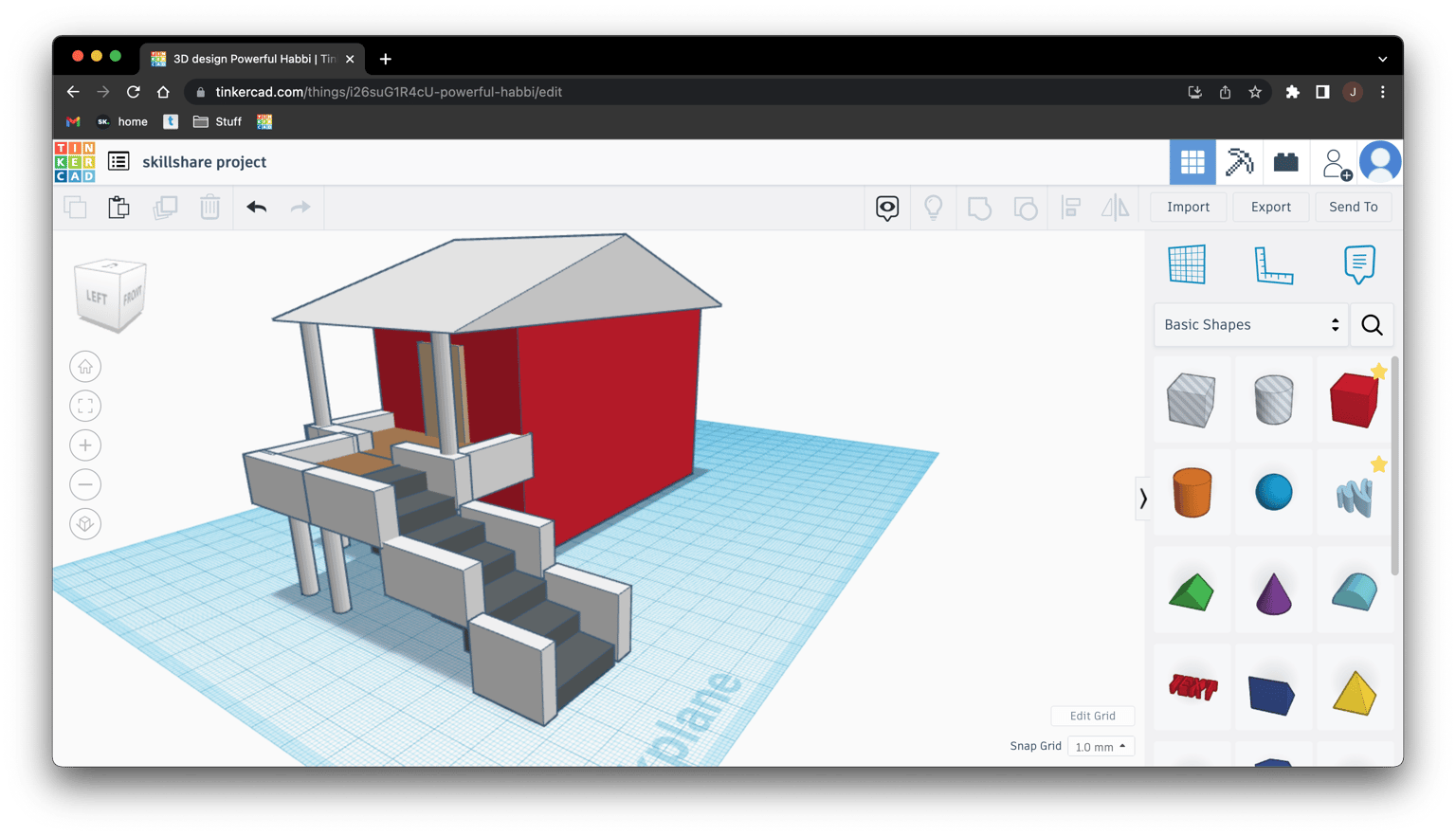
Task: Pick the yellow Pyramid shape
Action: [x=1355, y=692]
